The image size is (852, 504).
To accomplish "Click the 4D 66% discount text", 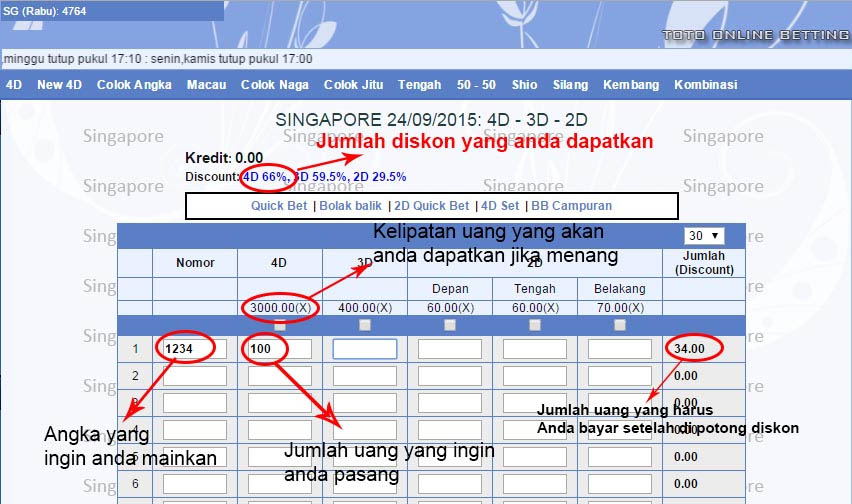I will coord(266,177).
